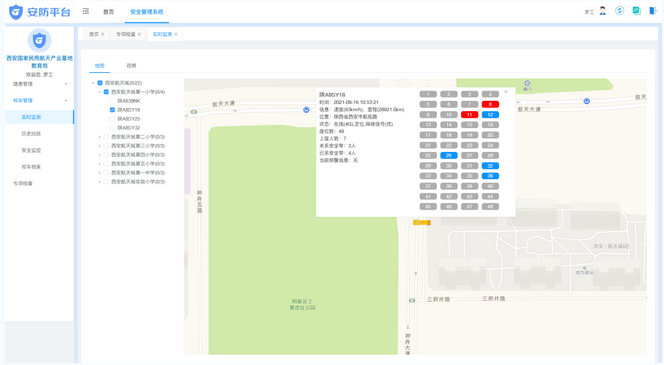Viewport: 664px width, 365px height.
Task: Check the vehicle ending in Y25
Action: (x=112, y=119)
